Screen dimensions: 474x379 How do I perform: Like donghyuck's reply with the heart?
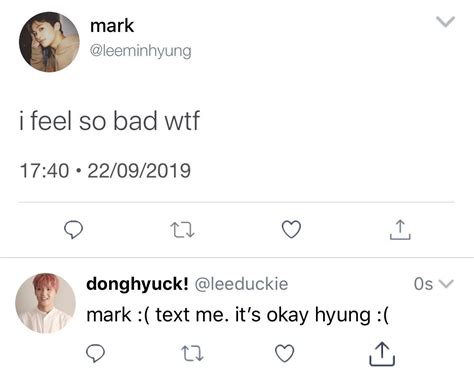284,353
